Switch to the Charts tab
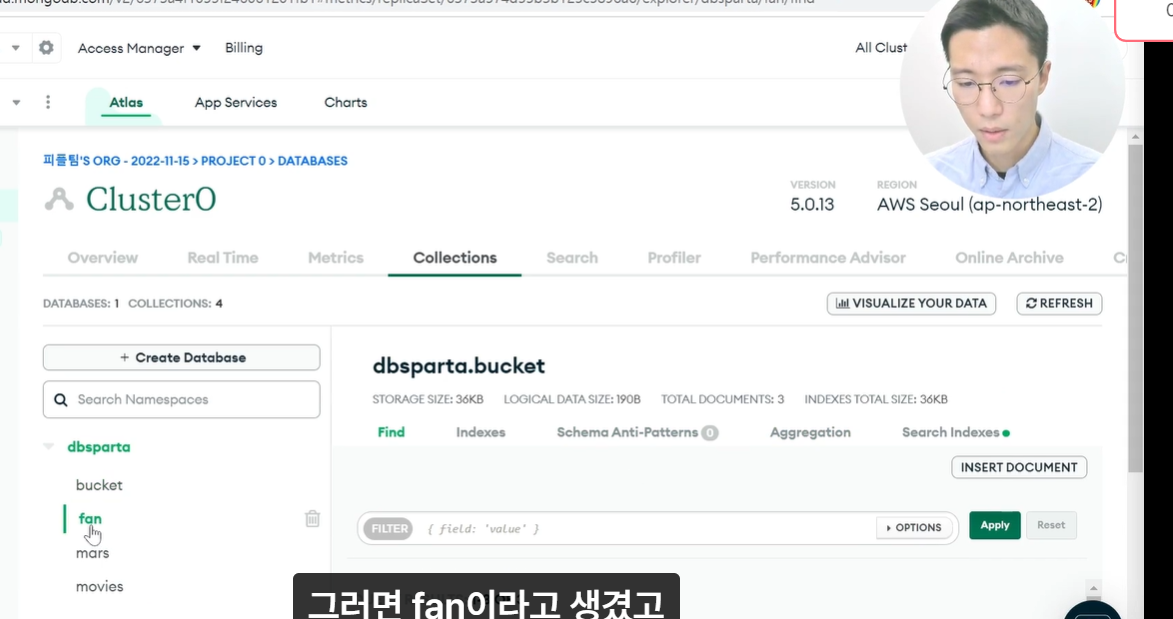This screenshot has height=619, width=1173. click(x=346, y=103)
